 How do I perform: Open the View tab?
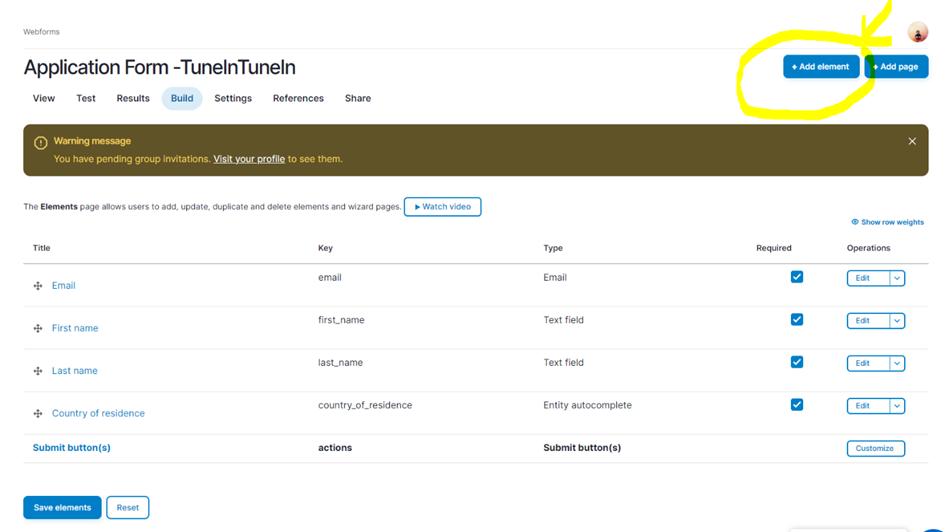click(x=43, y=98)
